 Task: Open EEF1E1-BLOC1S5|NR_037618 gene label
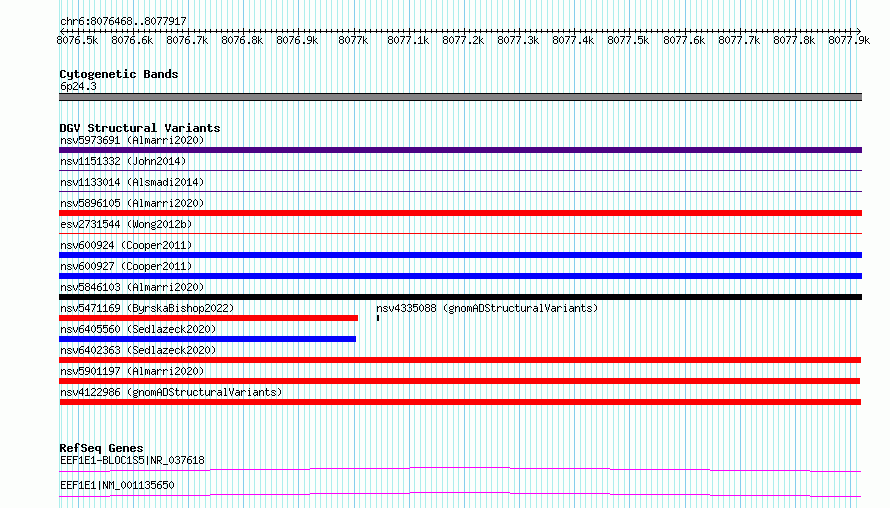[132, 460]
